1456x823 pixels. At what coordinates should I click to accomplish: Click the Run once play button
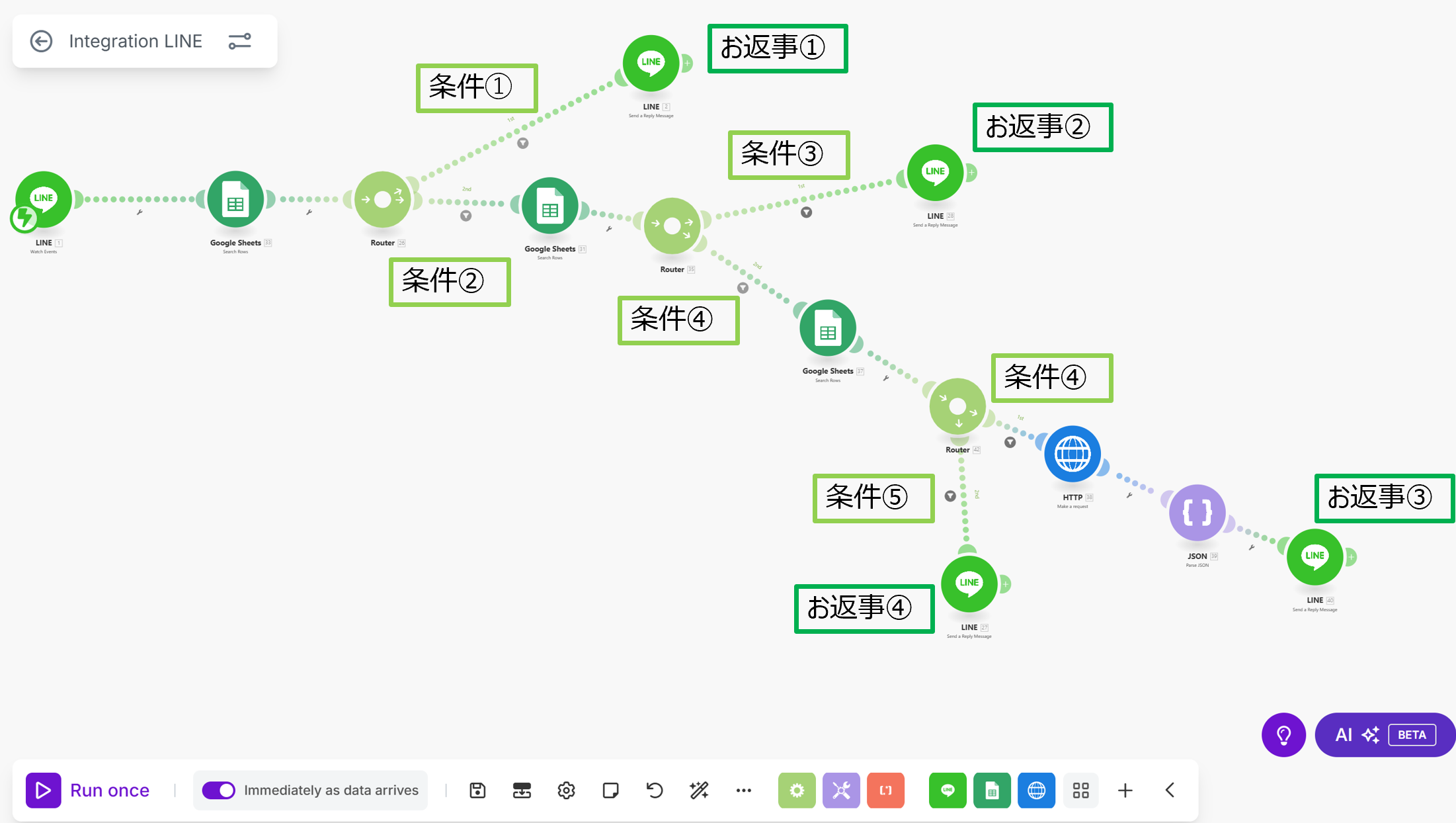pos(44,790)
